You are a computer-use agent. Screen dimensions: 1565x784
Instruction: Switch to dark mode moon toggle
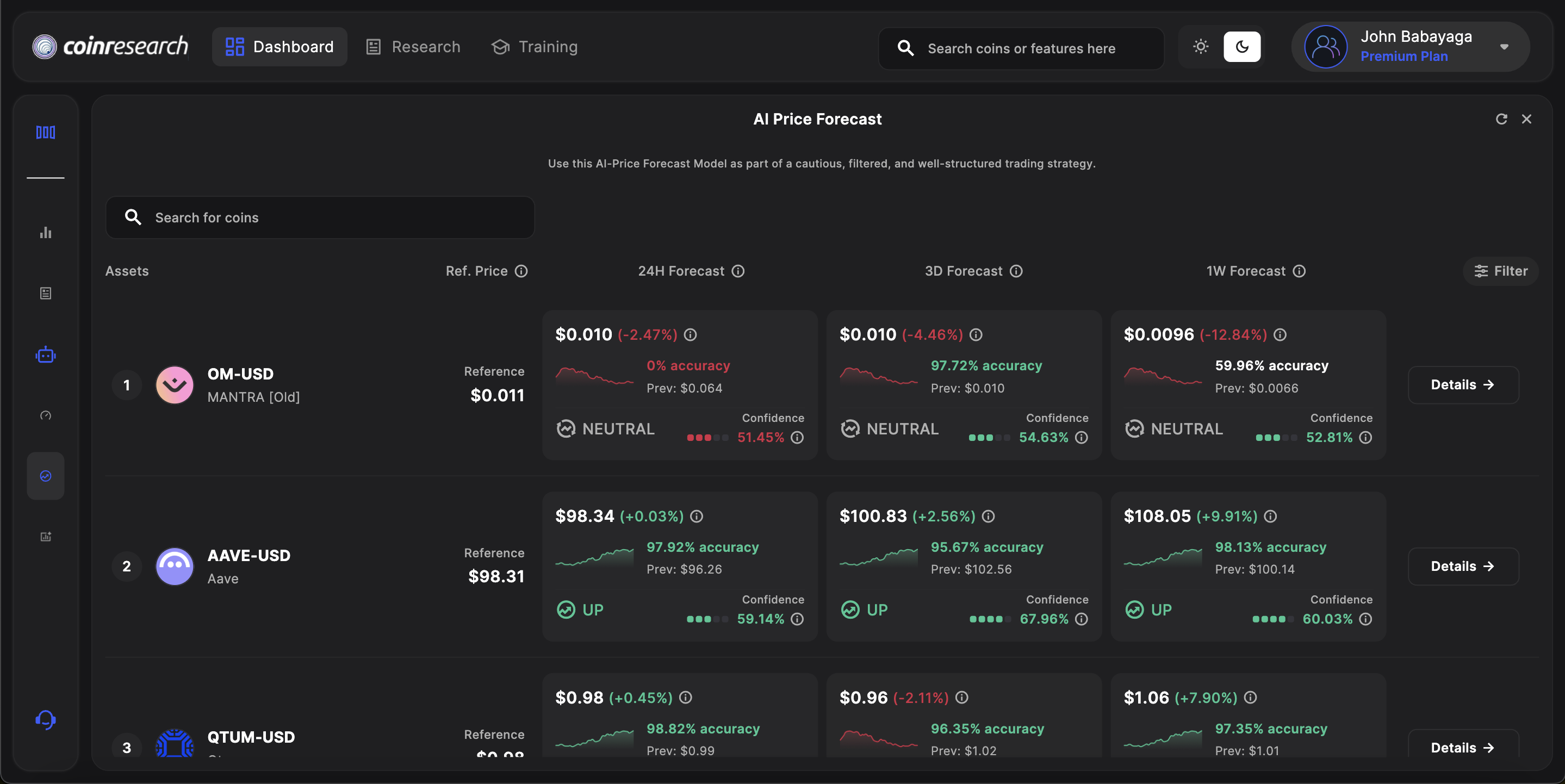tap(1242, 47)
